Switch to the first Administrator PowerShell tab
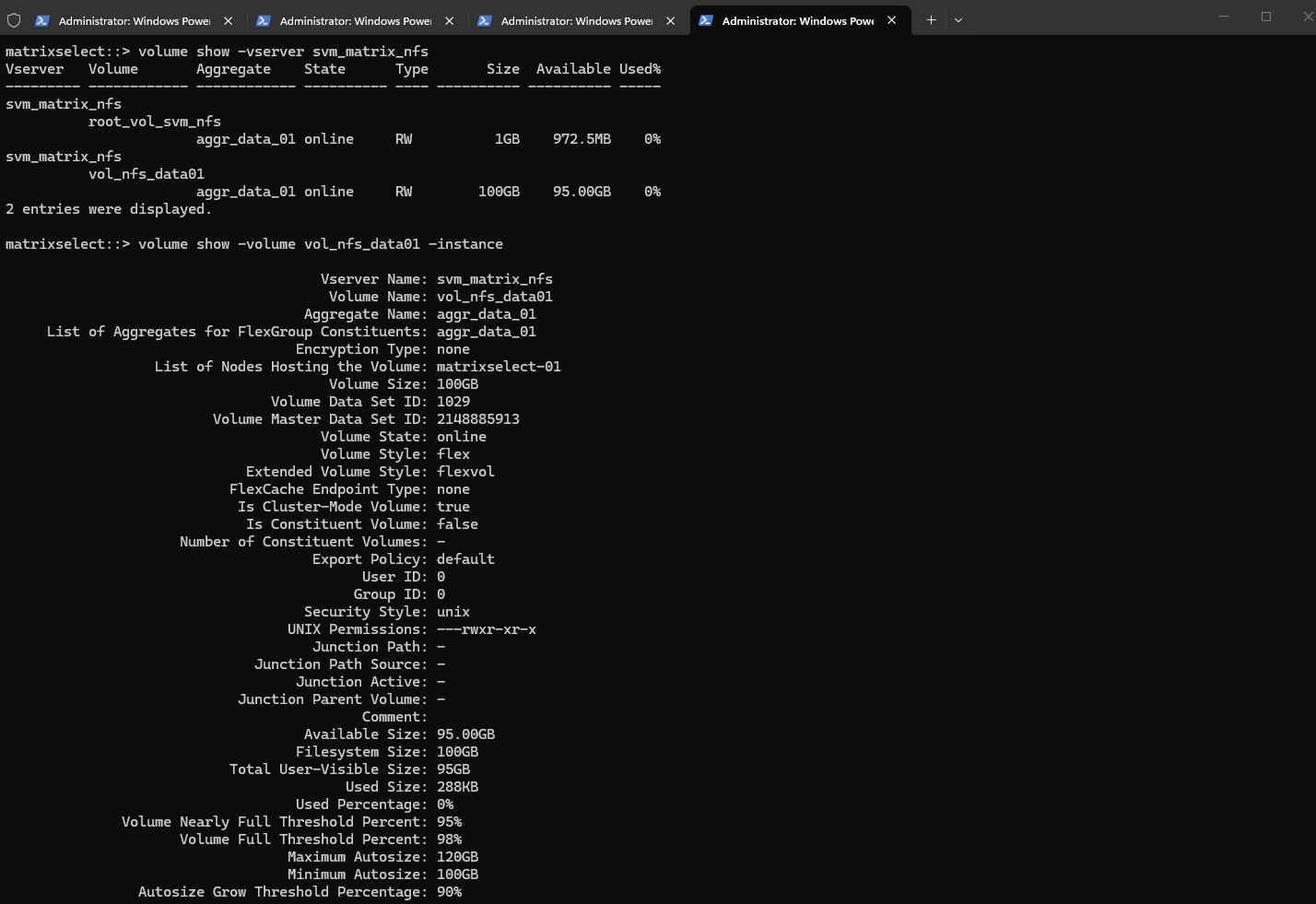 tap(134, 20)
